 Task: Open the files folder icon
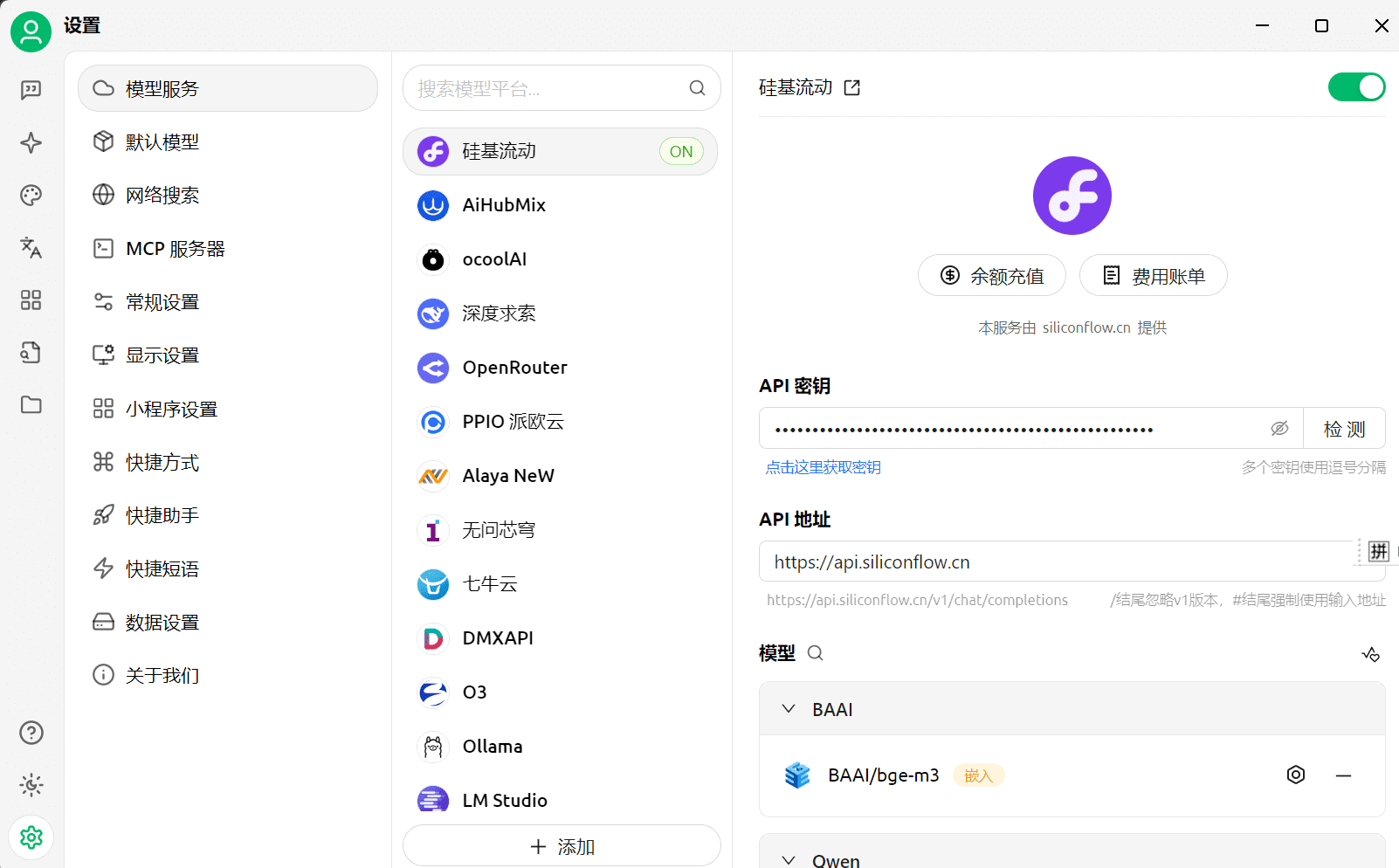(x=31, y=404)
